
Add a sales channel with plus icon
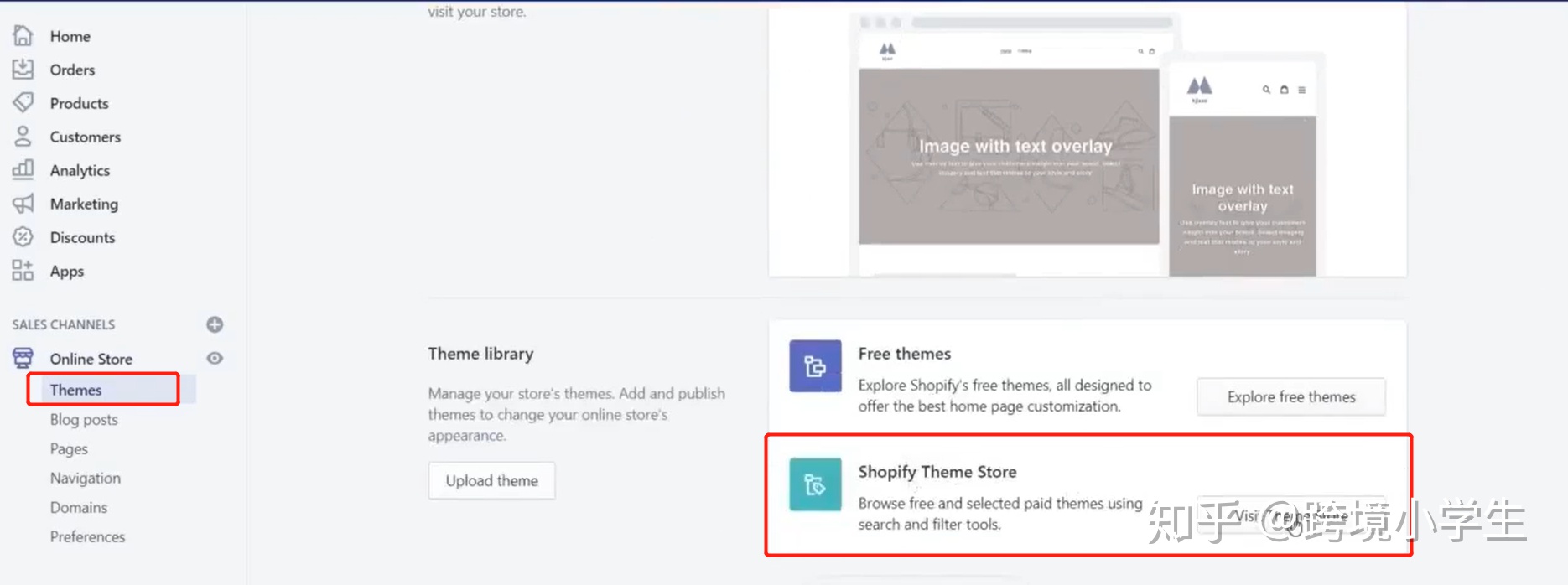point(215,324)
